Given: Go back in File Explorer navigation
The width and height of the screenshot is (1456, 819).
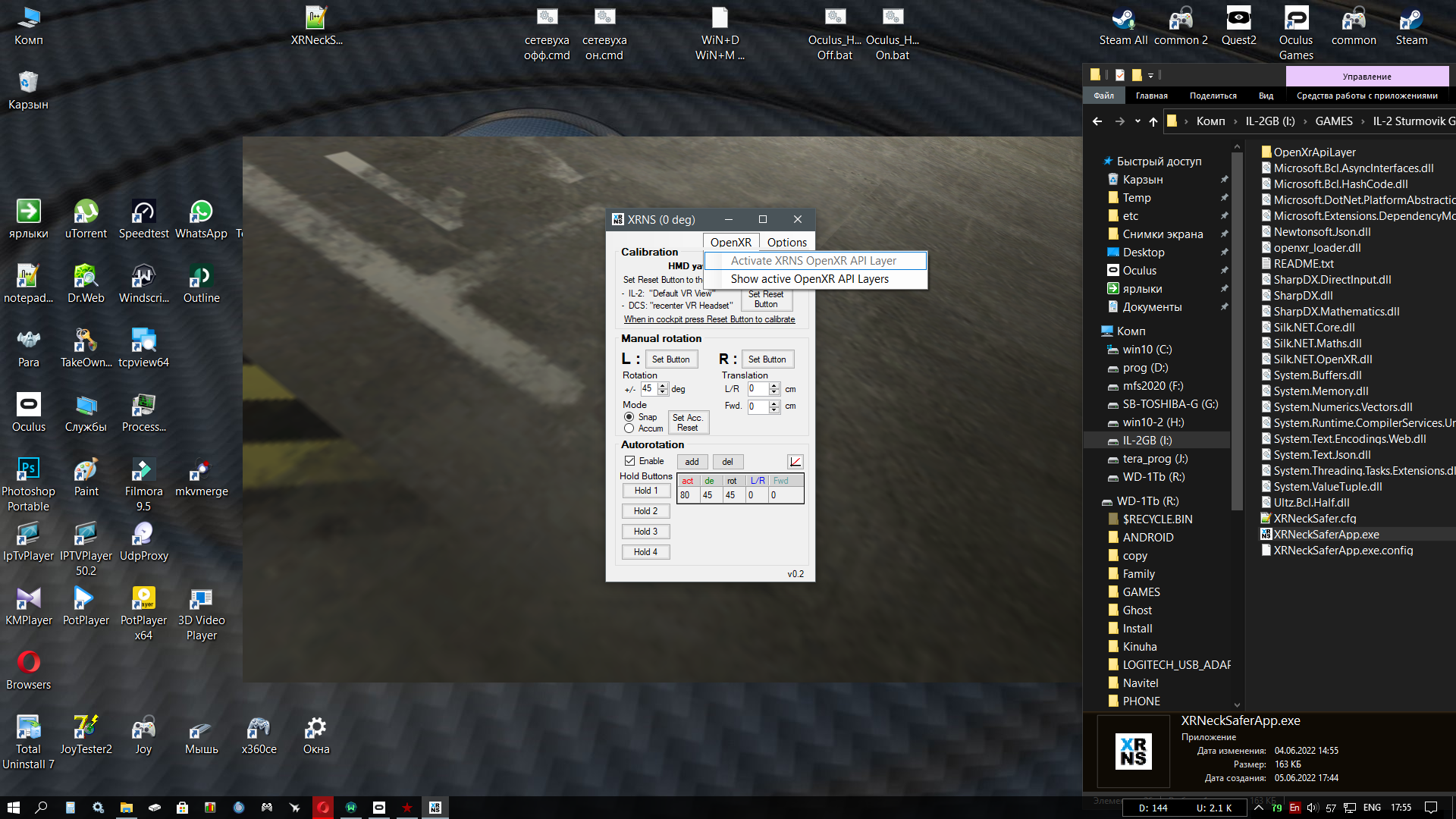Looking at the screenshot, I should tap(1097, 121).
